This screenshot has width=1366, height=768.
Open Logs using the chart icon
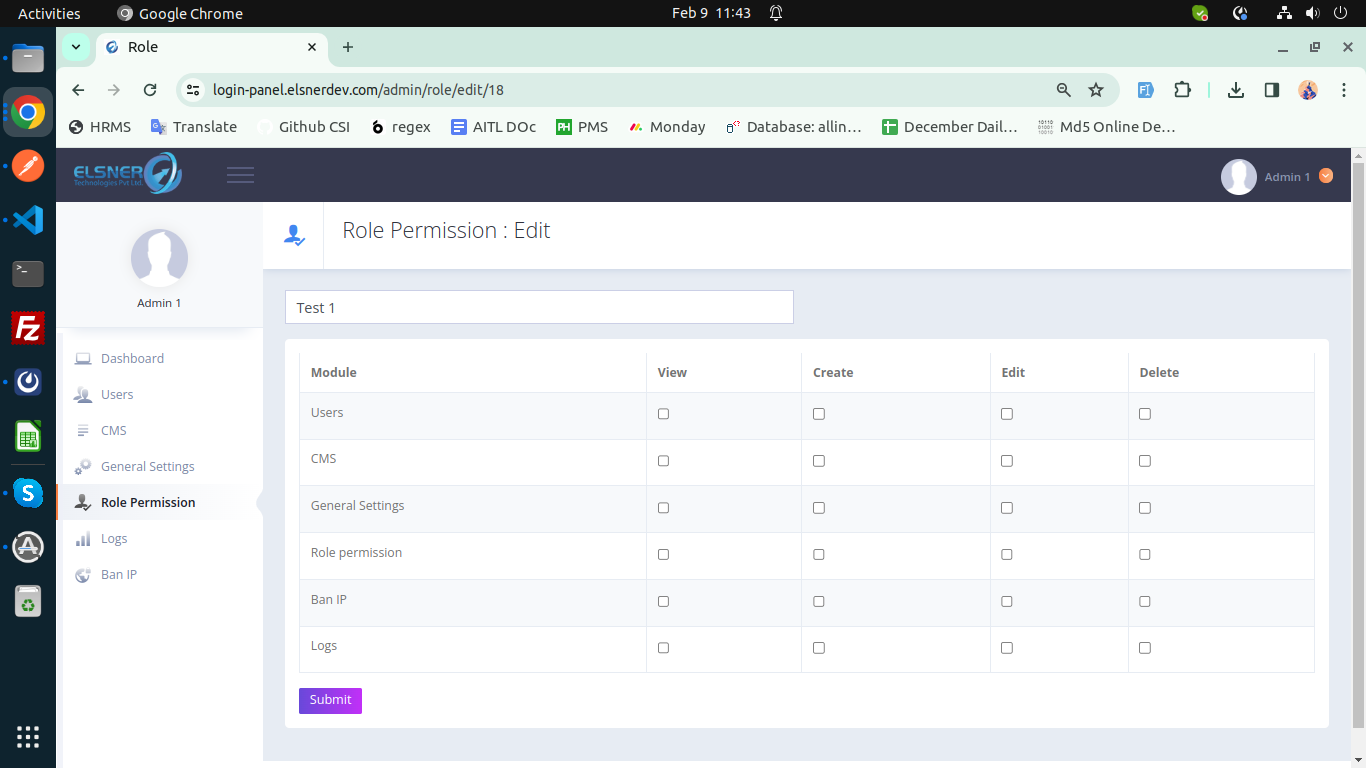pyautogui.click(x=82, y=538)
